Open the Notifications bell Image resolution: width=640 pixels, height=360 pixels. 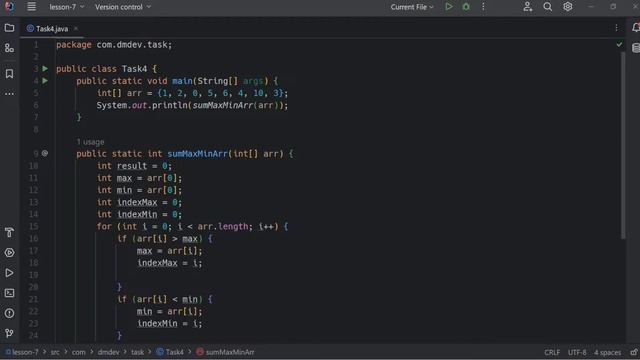click(636, 28)
